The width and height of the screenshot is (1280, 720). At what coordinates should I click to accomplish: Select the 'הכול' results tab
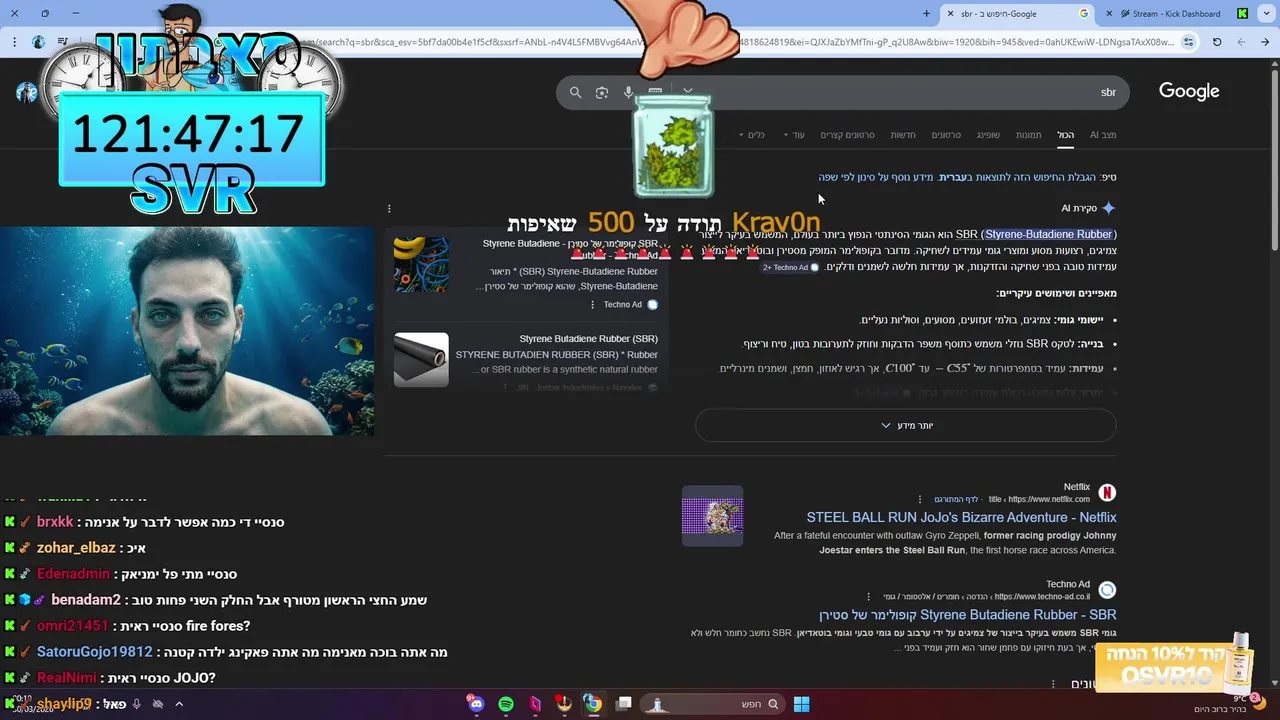[x=1066, y=135]
